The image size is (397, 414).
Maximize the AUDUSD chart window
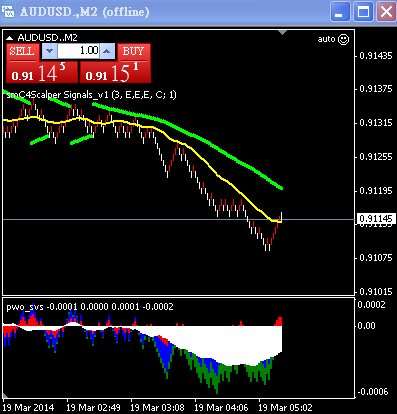(363, 12)
